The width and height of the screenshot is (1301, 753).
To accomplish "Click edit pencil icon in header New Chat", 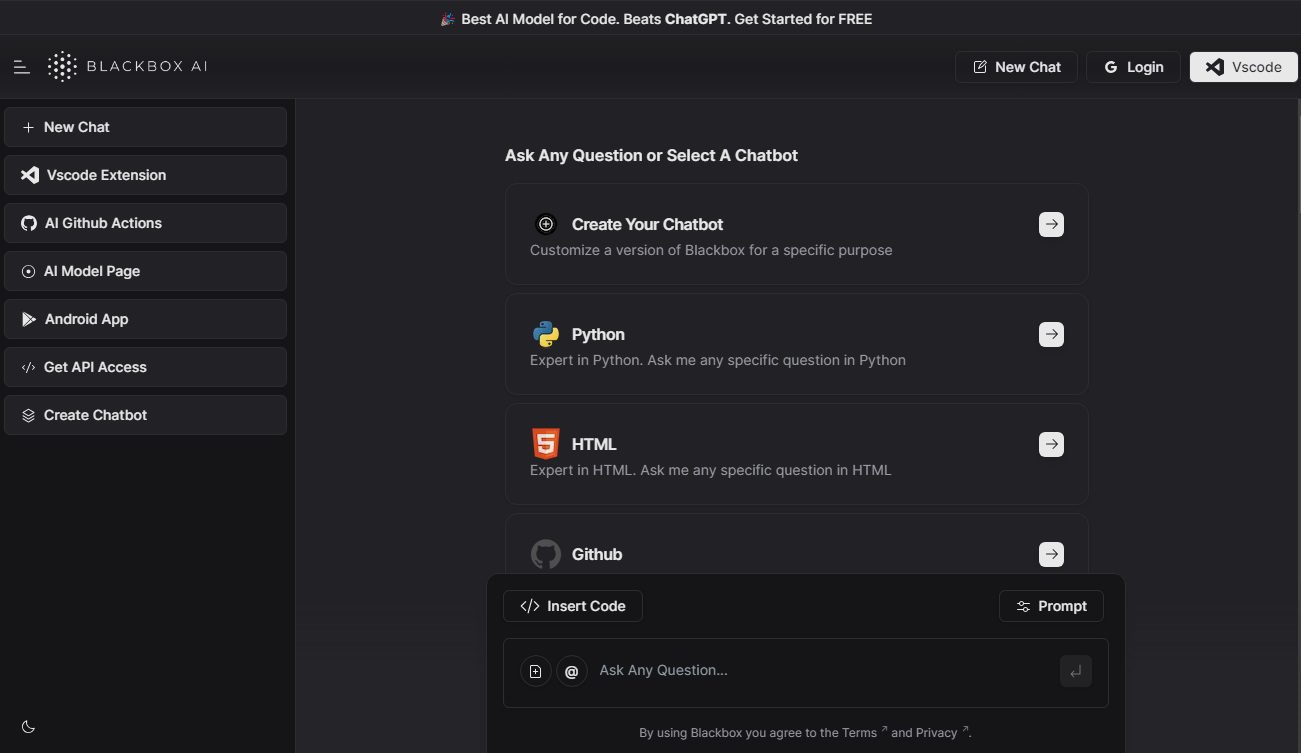I will pyautogui.click(x=980, y=67).
